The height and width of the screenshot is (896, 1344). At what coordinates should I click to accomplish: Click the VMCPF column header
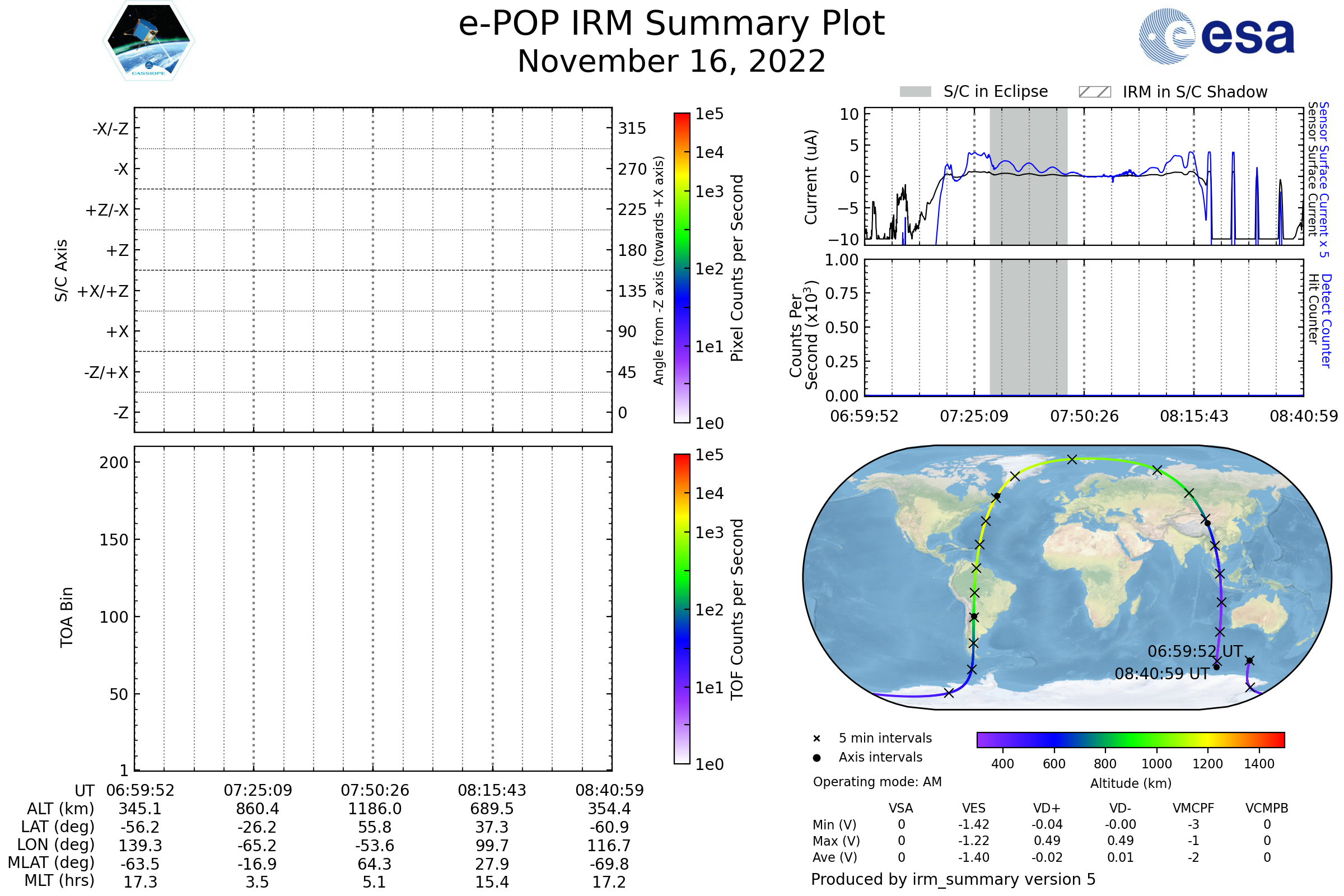1193,809
